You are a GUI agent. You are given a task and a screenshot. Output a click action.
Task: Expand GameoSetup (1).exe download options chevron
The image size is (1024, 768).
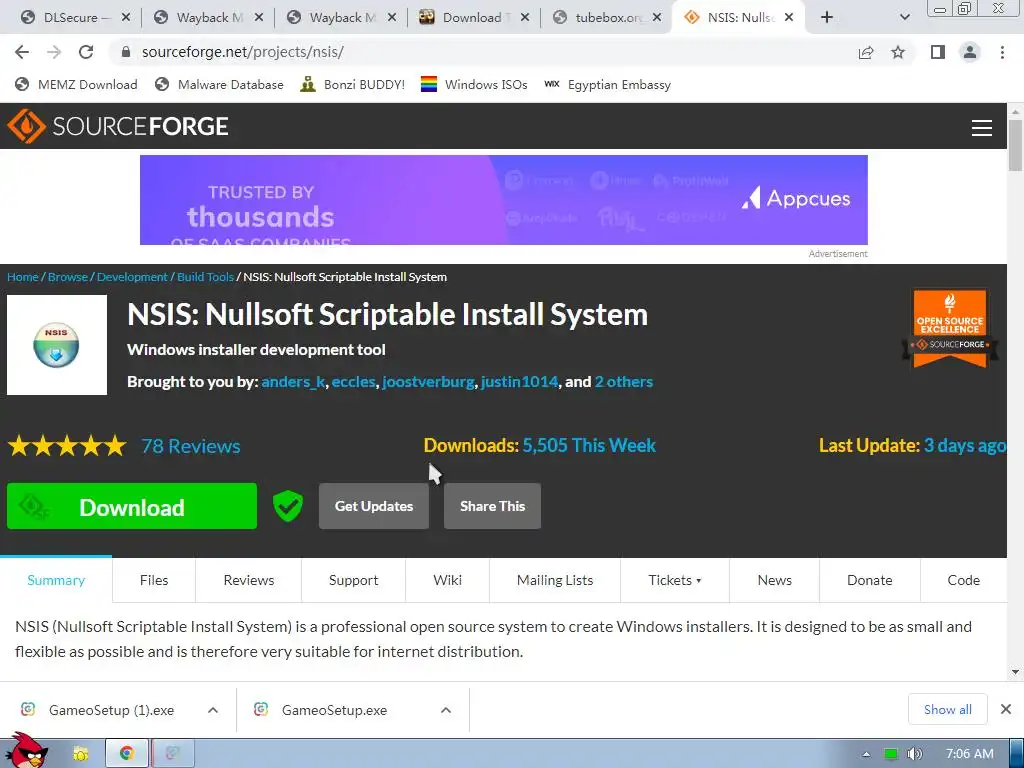pyautogui.click(x=213, y=710)
